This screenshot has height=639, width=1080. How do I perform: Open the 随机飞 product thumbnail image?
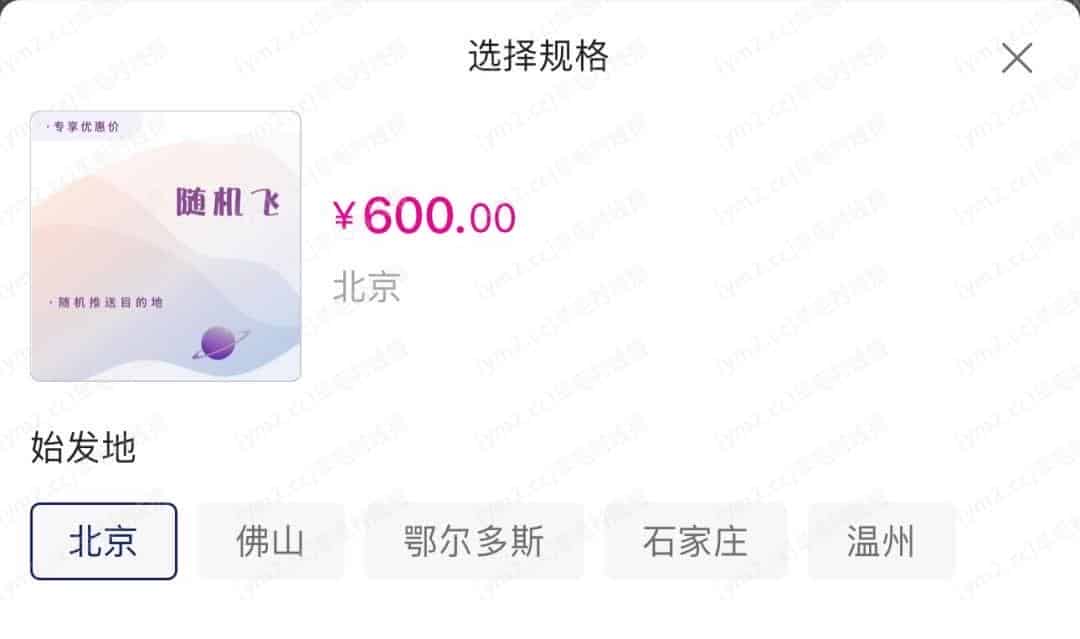pos(165,246)
